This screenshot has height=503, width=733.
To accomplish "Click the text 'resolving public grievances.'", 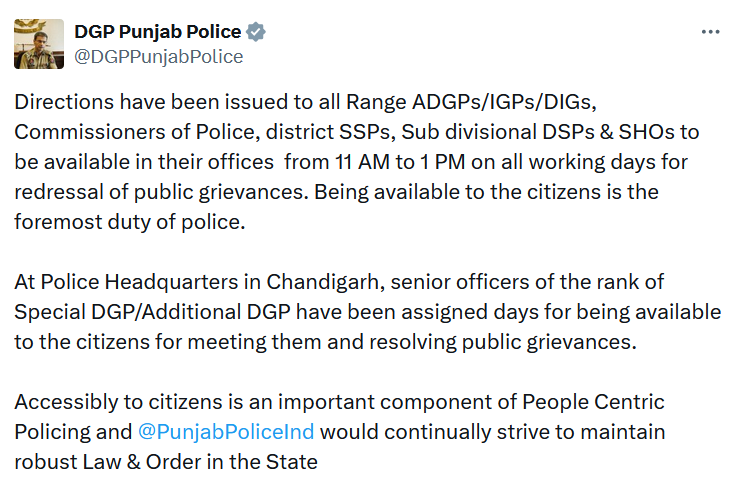I will (503, 342).
